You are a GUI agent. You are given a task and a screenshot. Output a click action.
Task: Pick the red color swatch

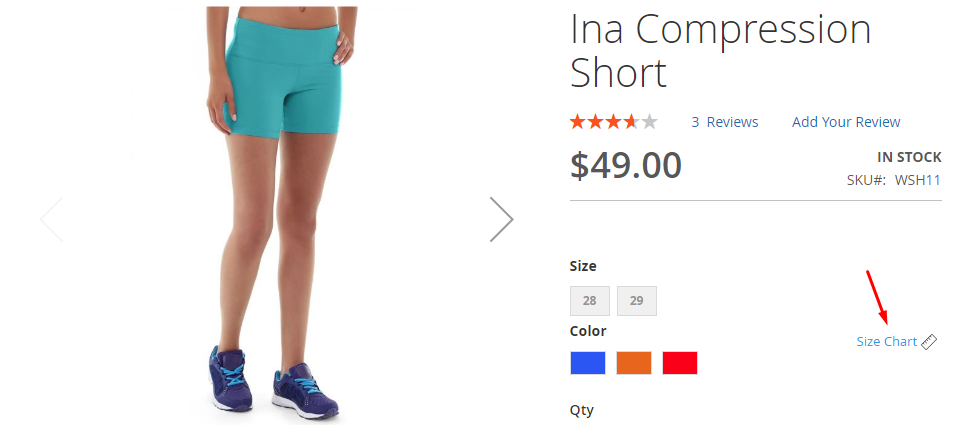680,363
